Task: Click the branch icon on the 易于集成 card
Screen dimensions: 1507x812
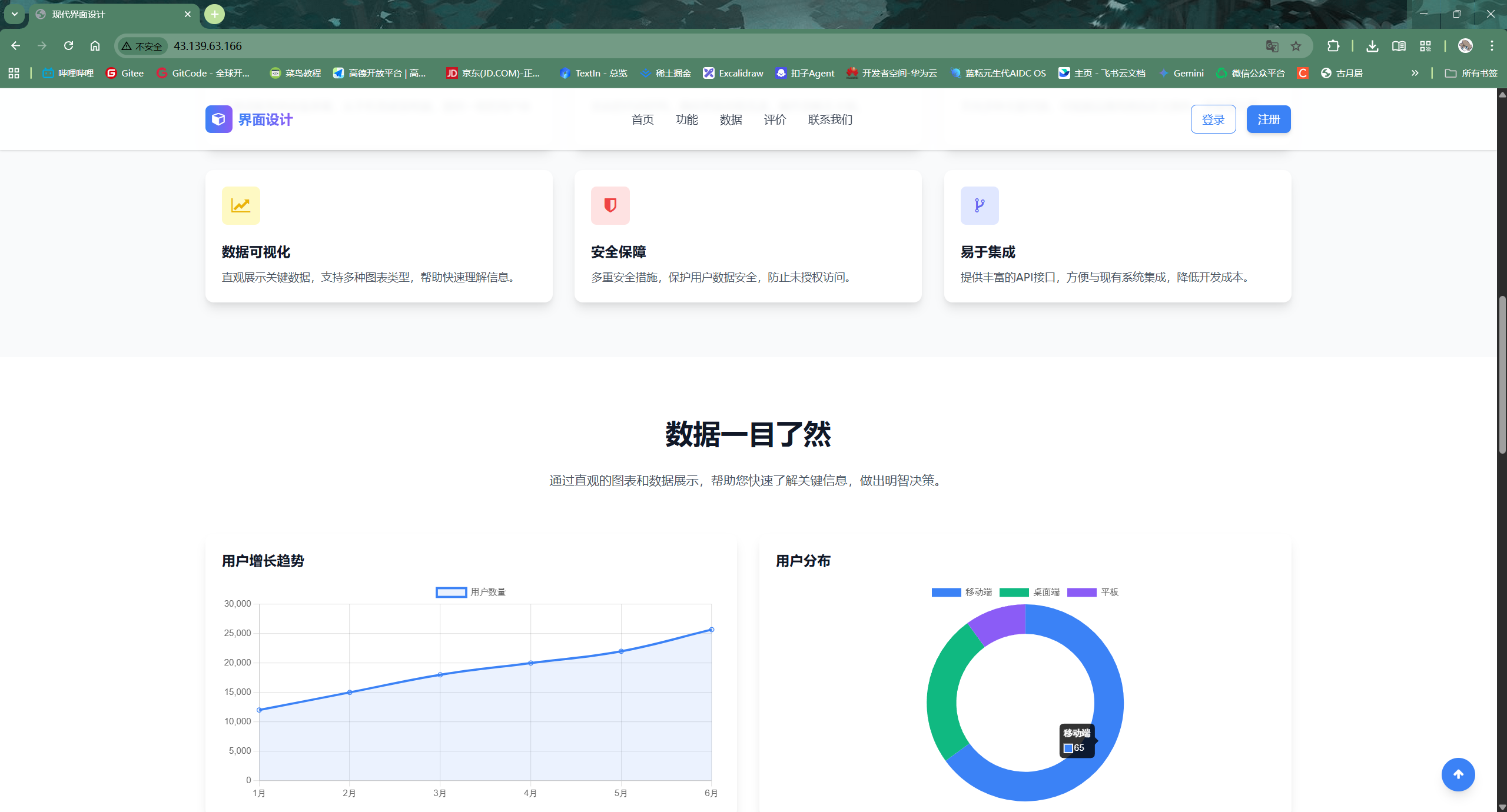Action: click(980, 205)
